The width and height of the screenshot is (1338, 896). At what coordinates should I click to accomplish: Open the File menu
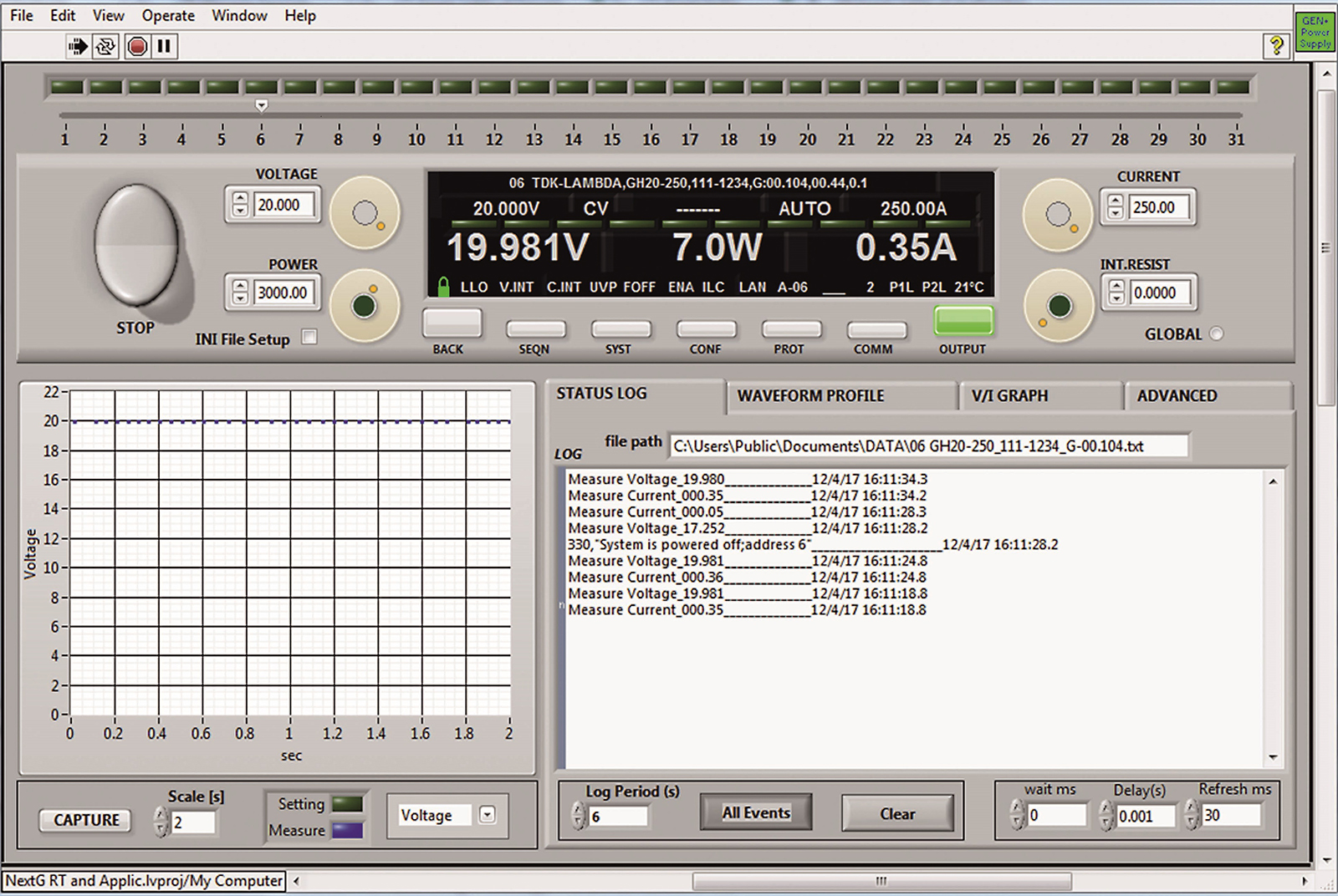pos(22,16)
